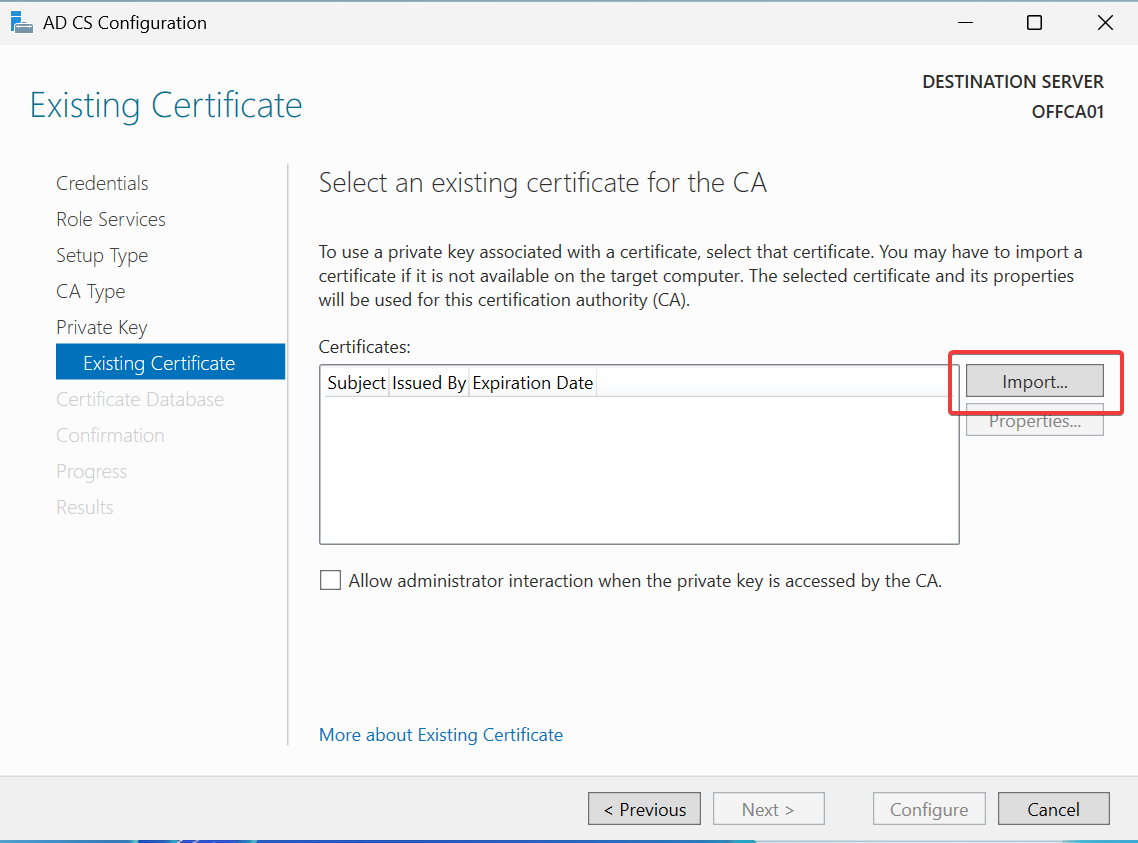Click the Issued By column header
The height and width of the screenshot is (843, 1138).
click(x=429, y=383)
